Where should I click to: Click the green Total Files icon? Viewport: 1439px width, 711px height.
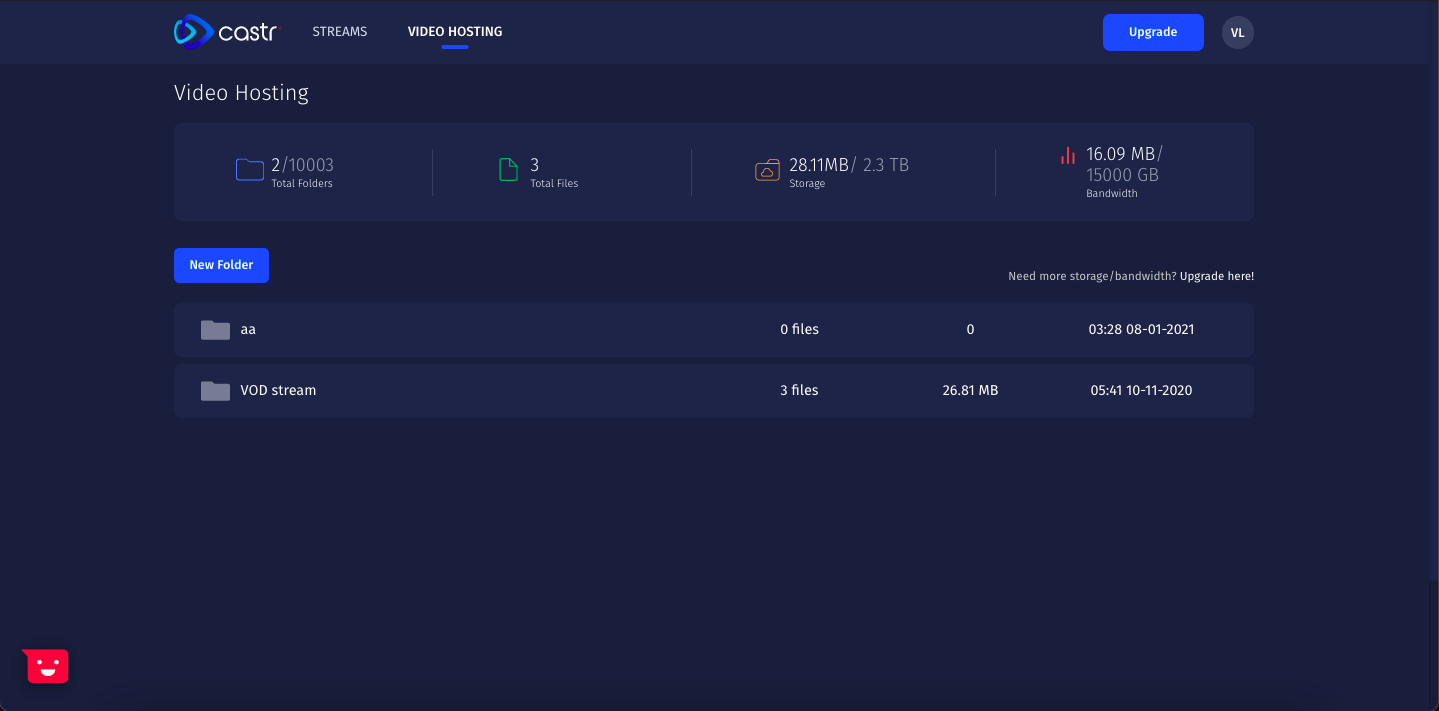tap(508, 170)
